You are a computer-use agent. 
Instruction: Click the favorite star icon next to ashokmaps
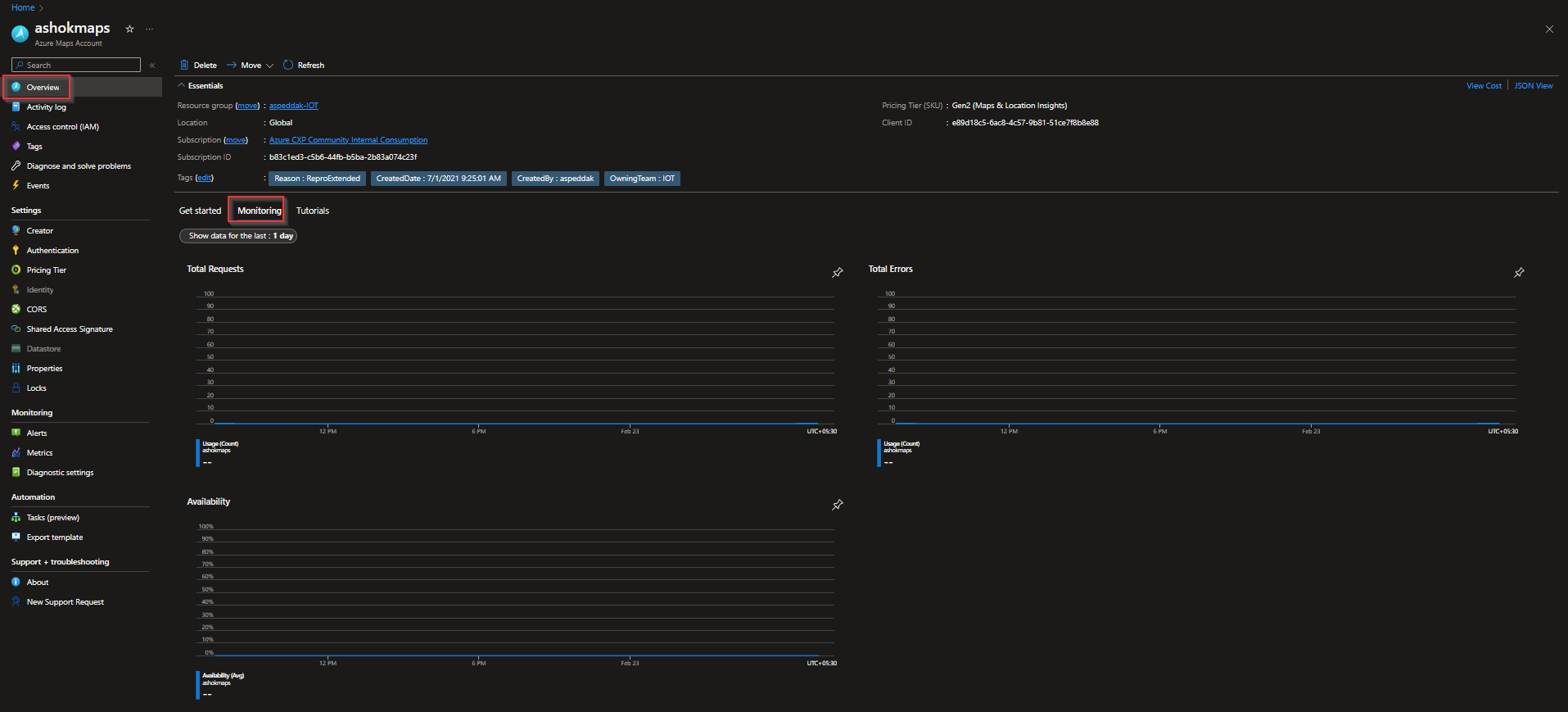pyautogui.click(x=129, y=29)
